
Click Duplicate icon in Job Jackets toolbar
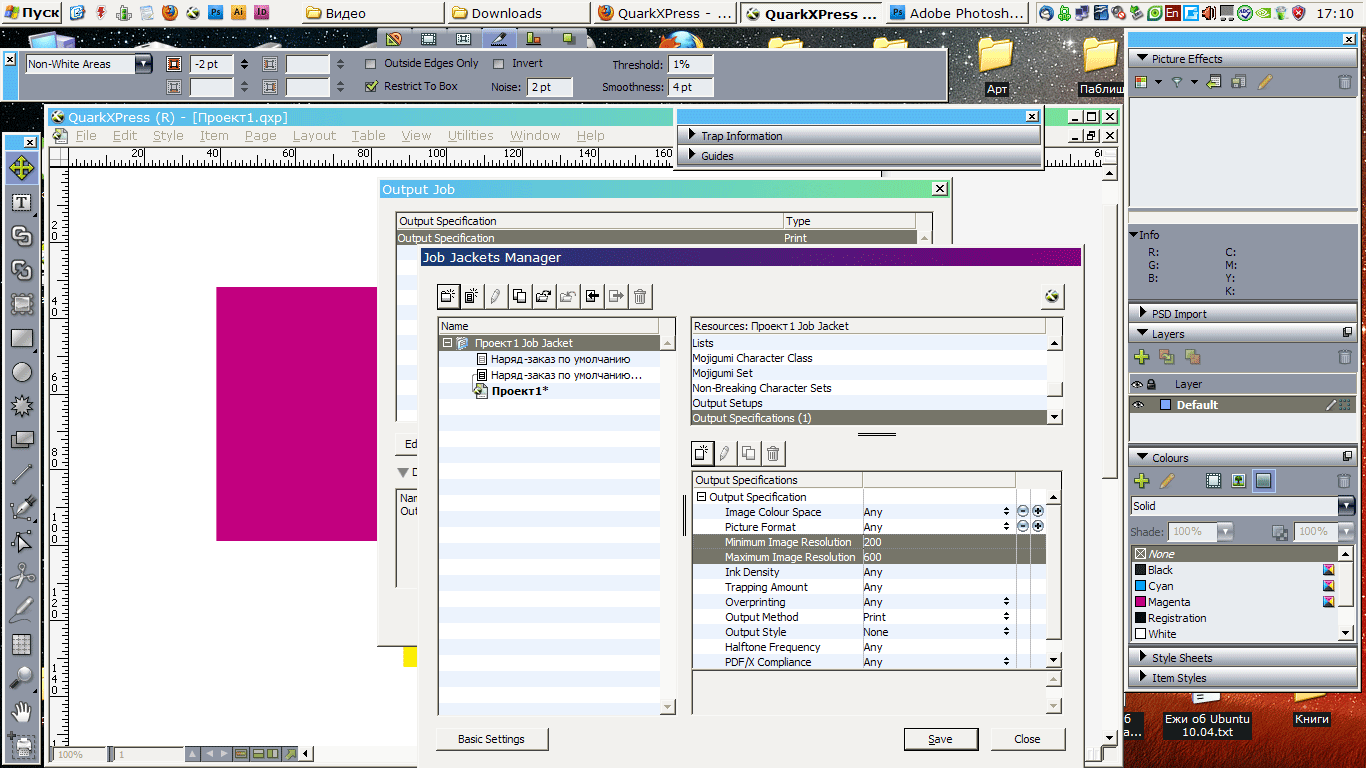(x=520, y=296)
